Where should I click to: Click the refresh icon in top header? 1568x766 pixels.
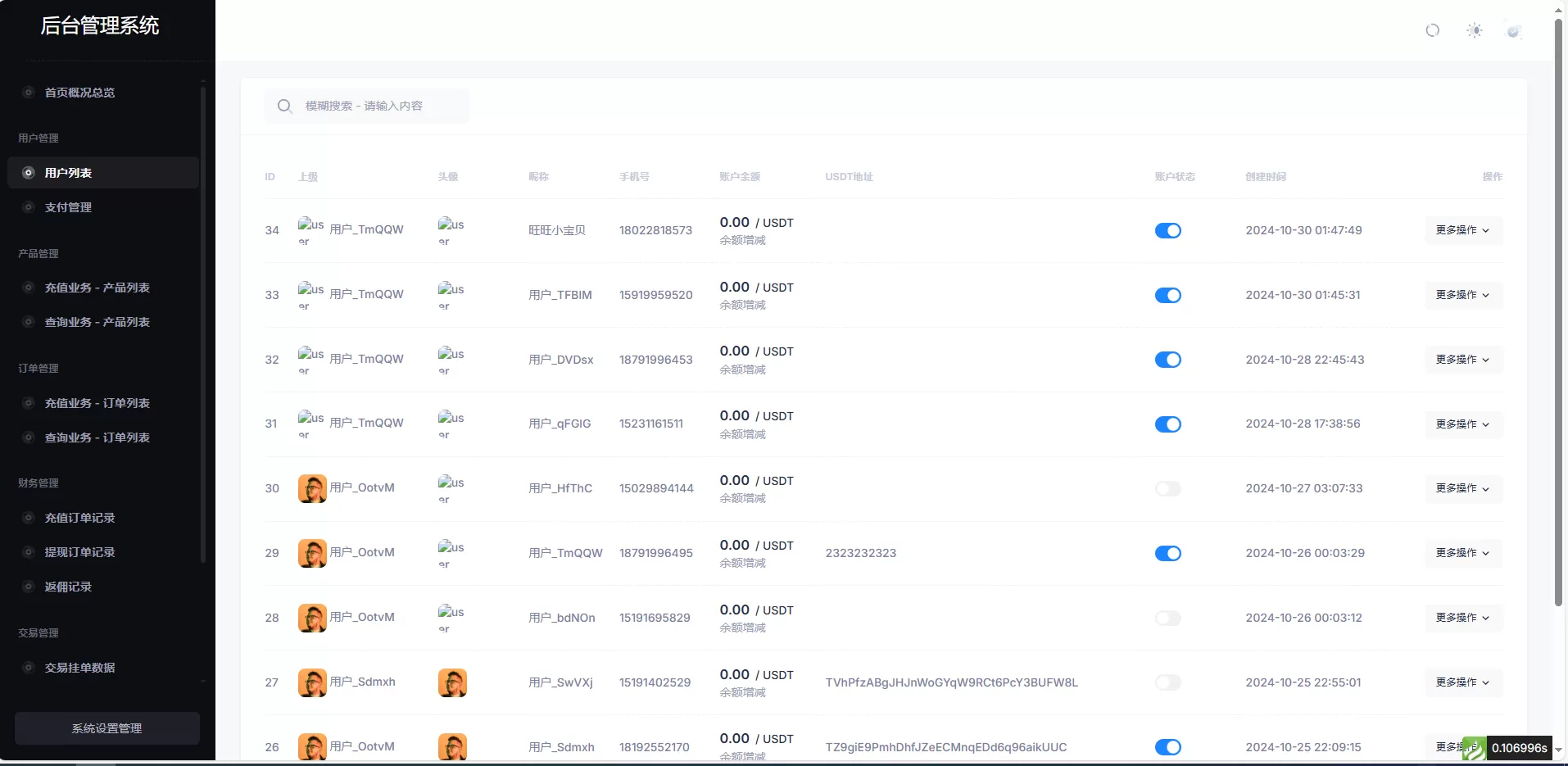pos(1432,30)
